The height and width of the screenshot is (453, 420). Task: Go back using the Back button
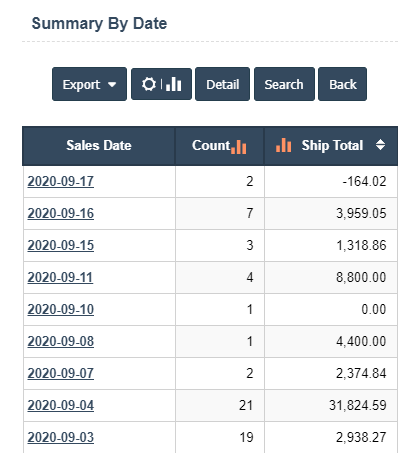(342, 84)
